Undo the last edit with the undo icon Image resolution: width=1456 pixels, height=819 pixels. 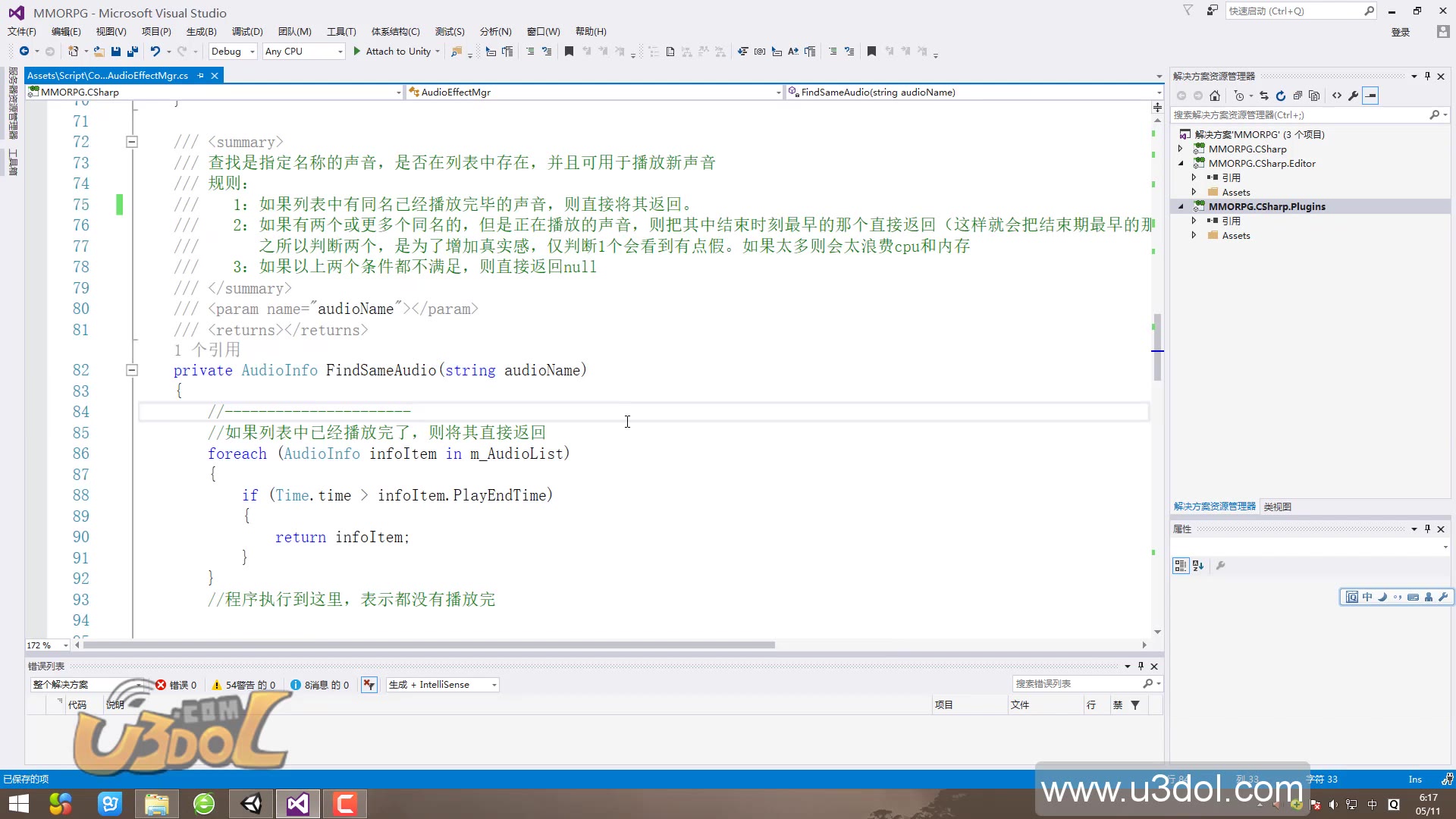(x=154, y=51)
